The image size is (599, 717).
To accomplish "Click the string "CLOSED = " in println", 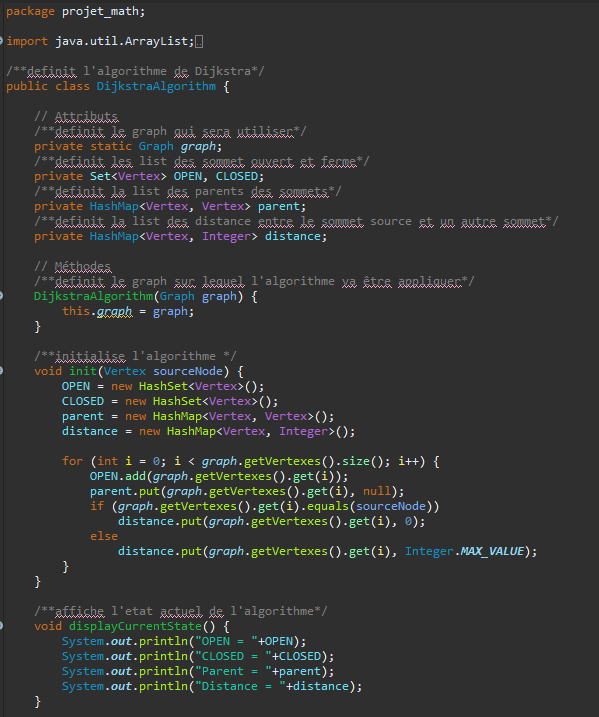I will [x=233, y=656].
